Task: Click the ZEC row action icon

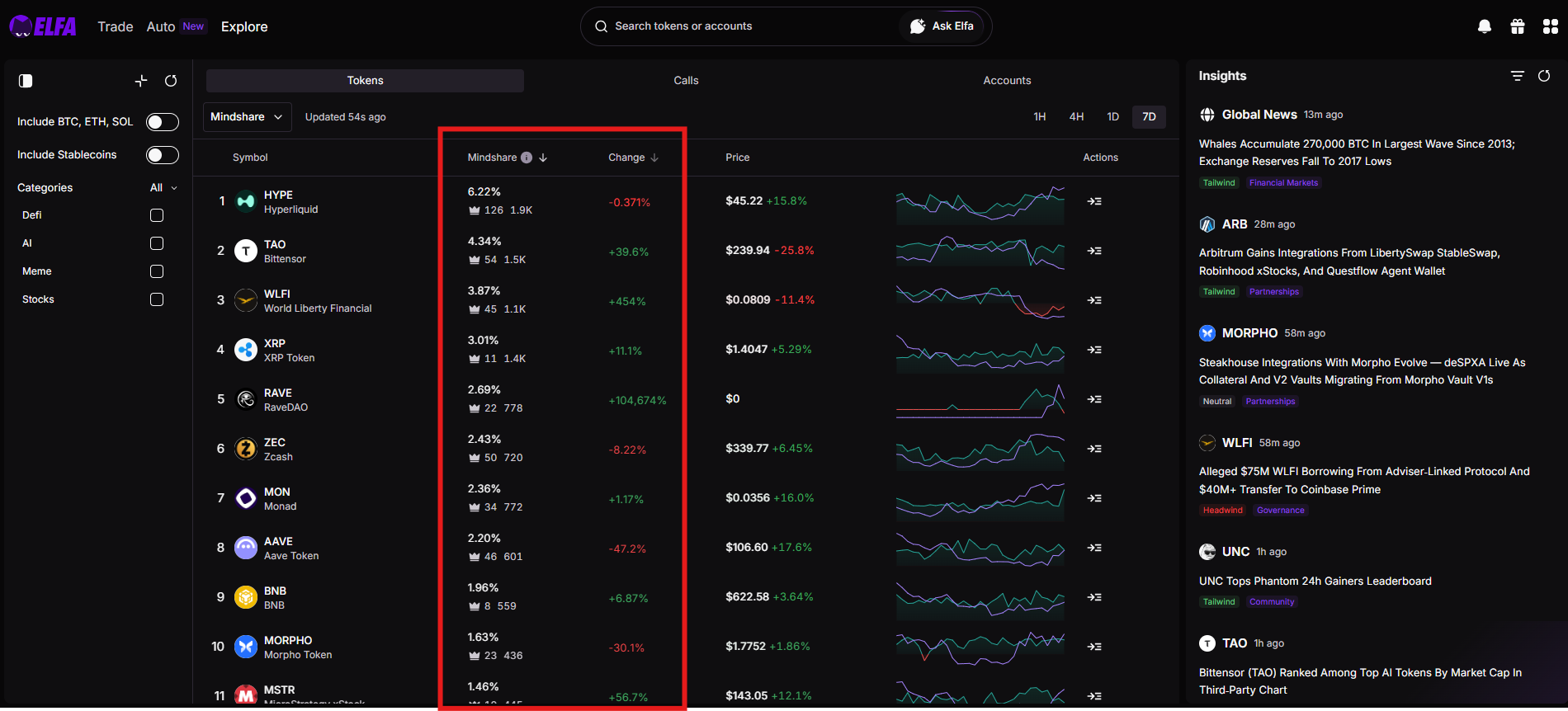Action: point(1094,449)
